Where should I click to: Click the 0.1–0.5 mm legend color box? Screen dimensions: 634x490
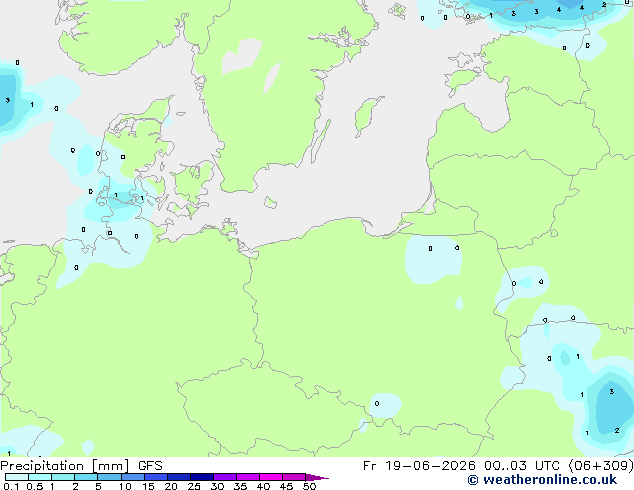click(17, 477)
